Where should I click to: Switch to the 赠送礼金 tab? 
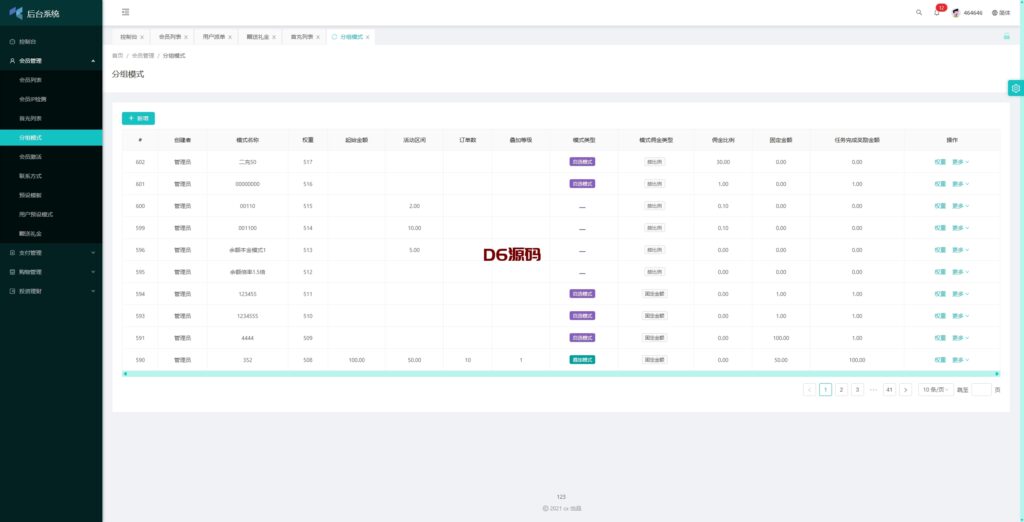coord(257,37)
